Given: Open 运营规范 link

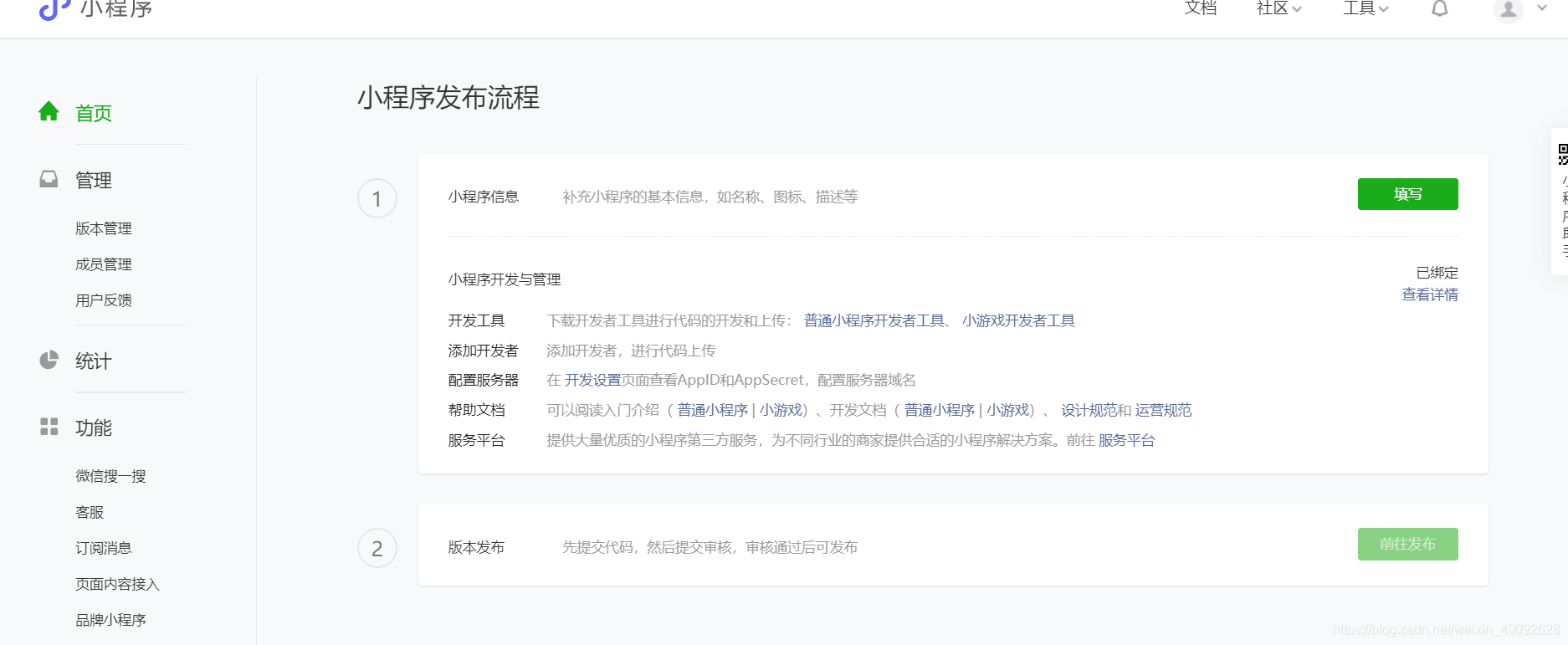Looking at the screenshot, I should click(x=1163, y=410).
